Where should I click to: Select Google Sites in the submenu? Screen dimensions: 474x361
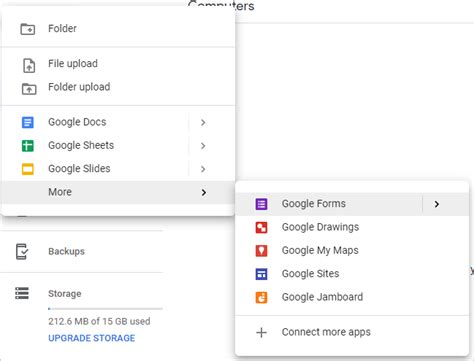352,274
